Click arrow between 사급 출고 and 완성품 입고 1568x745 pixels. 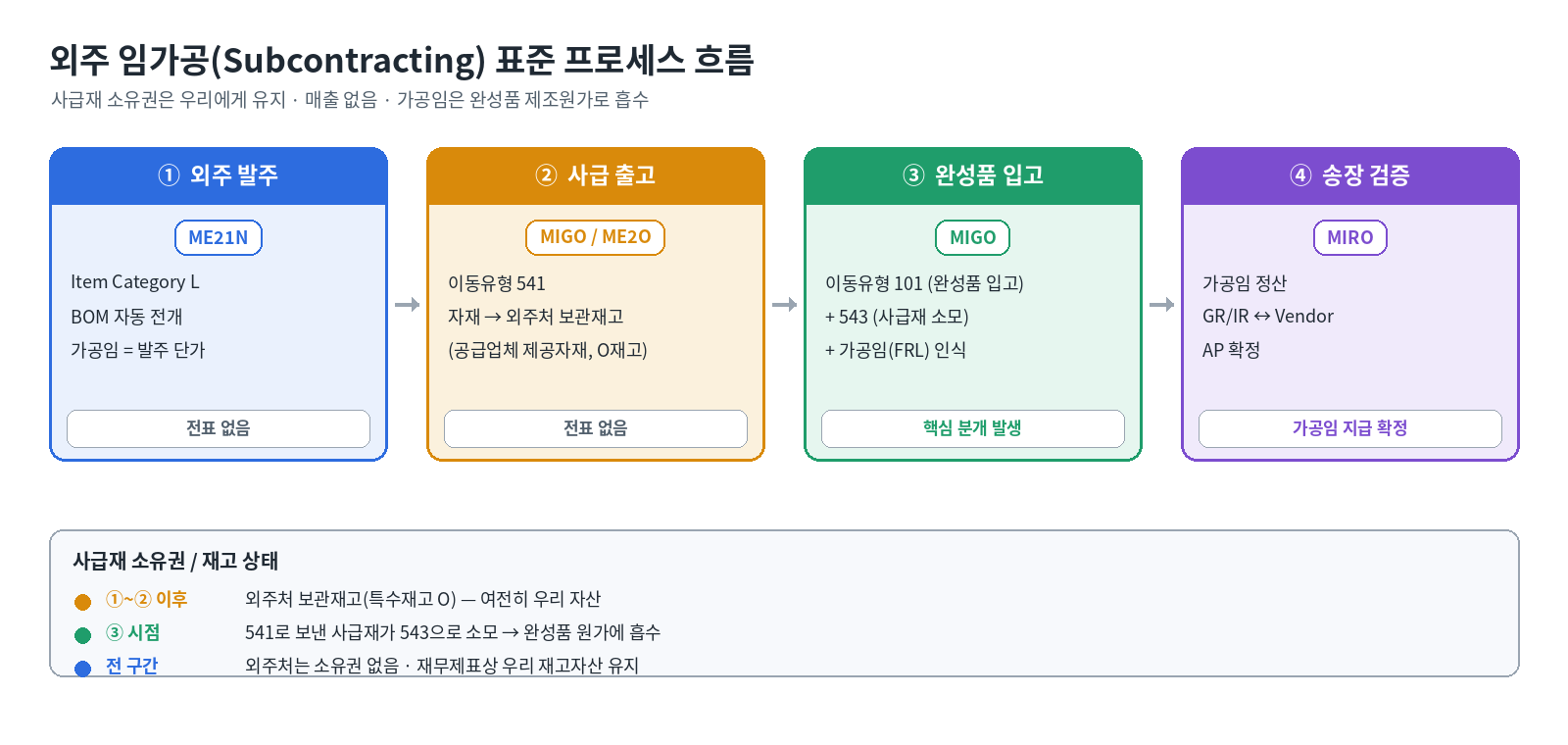(784, 305)
